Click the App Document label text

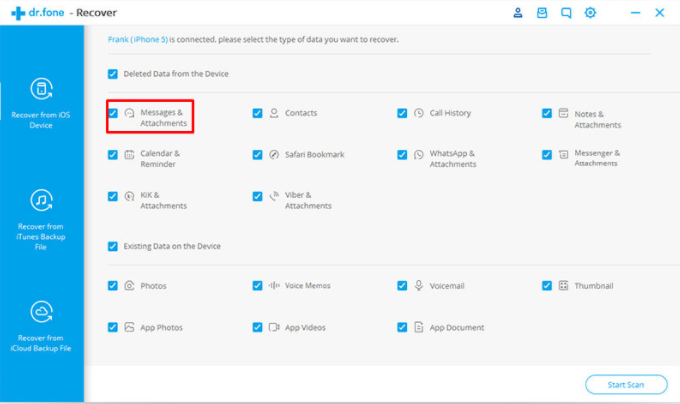[457, 328]
